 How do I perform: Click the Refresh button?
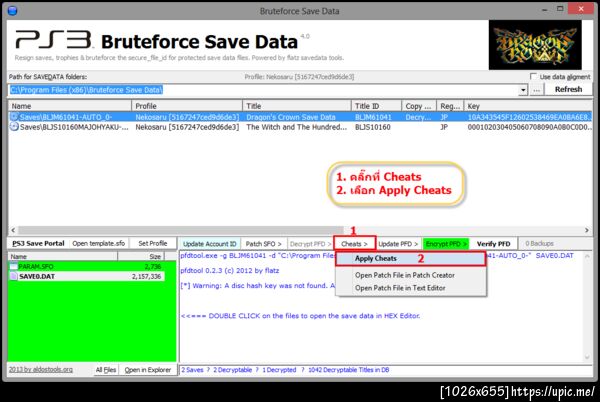(x=568, y=90)
